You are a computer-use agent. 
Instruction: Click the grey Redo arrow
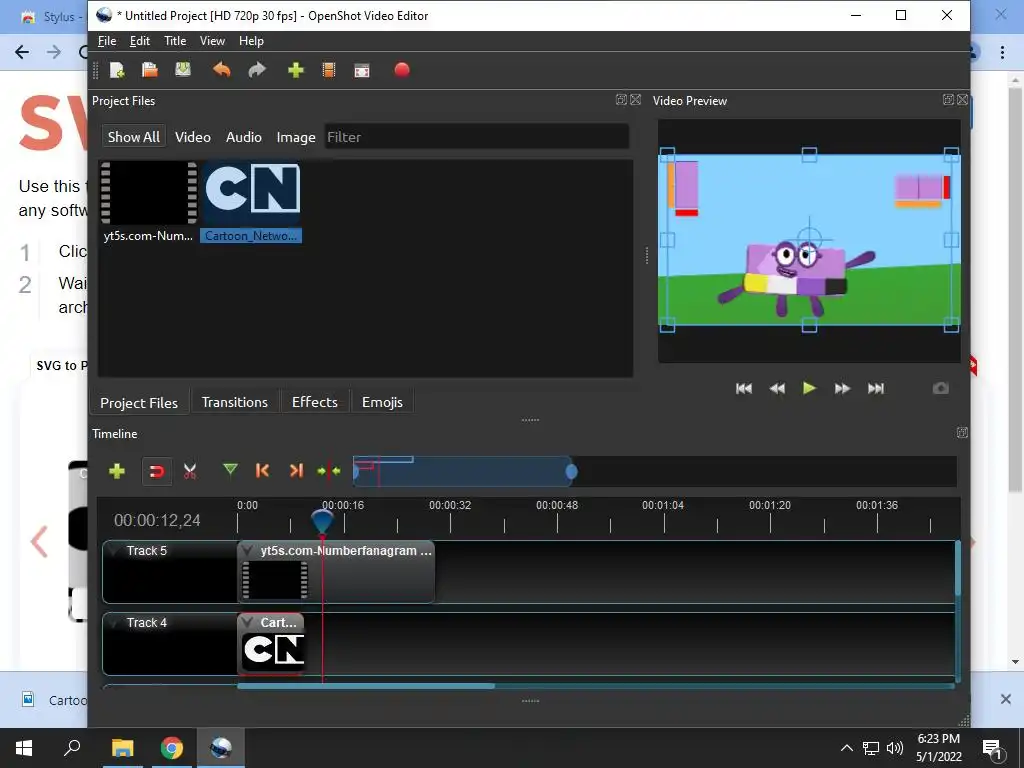tap(257, 70)
